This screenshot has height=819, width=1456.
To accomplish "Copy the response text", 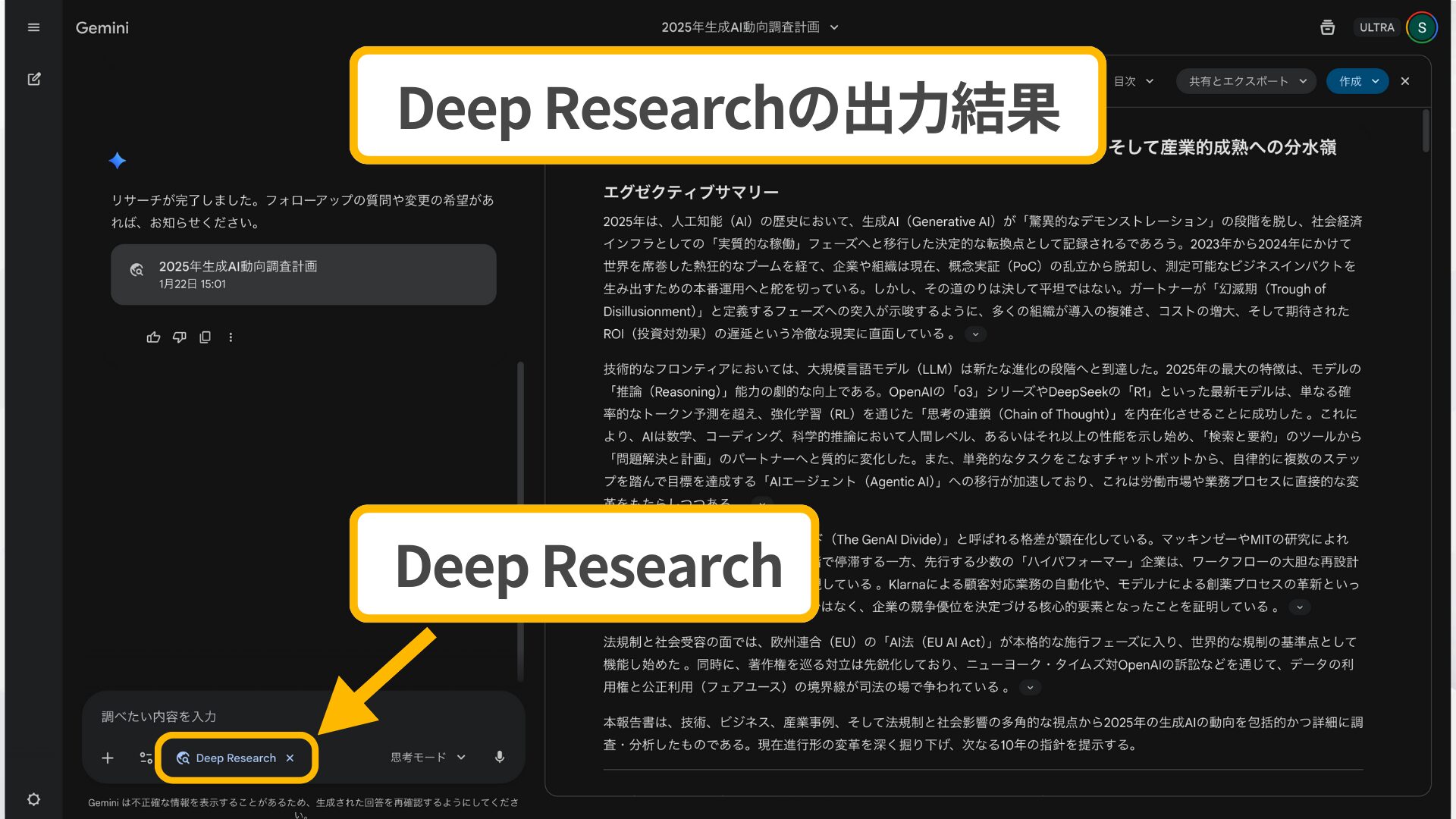I will coord(206,337).
